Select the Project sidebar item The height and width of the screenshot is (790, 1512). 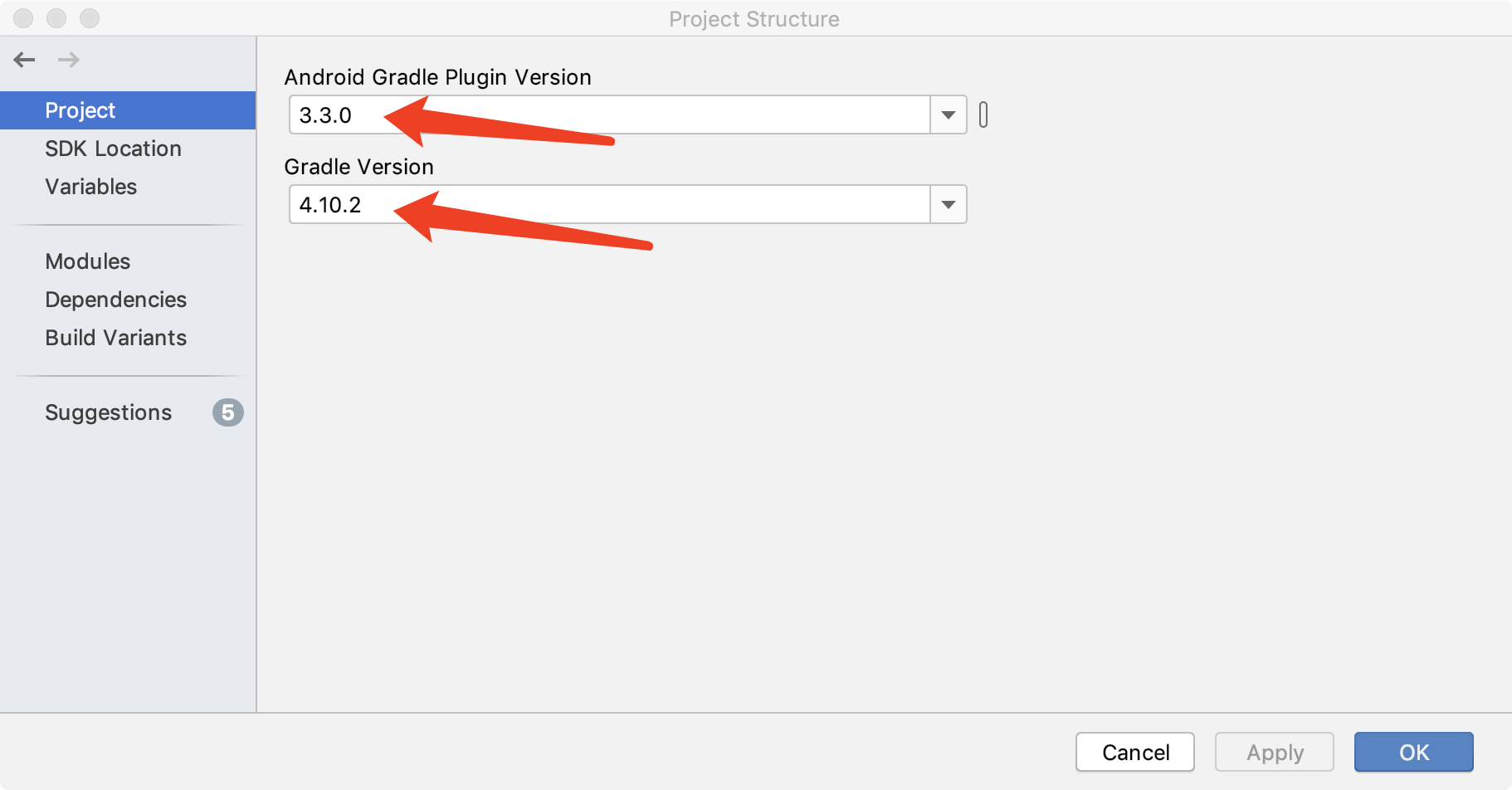click(128, 110)
